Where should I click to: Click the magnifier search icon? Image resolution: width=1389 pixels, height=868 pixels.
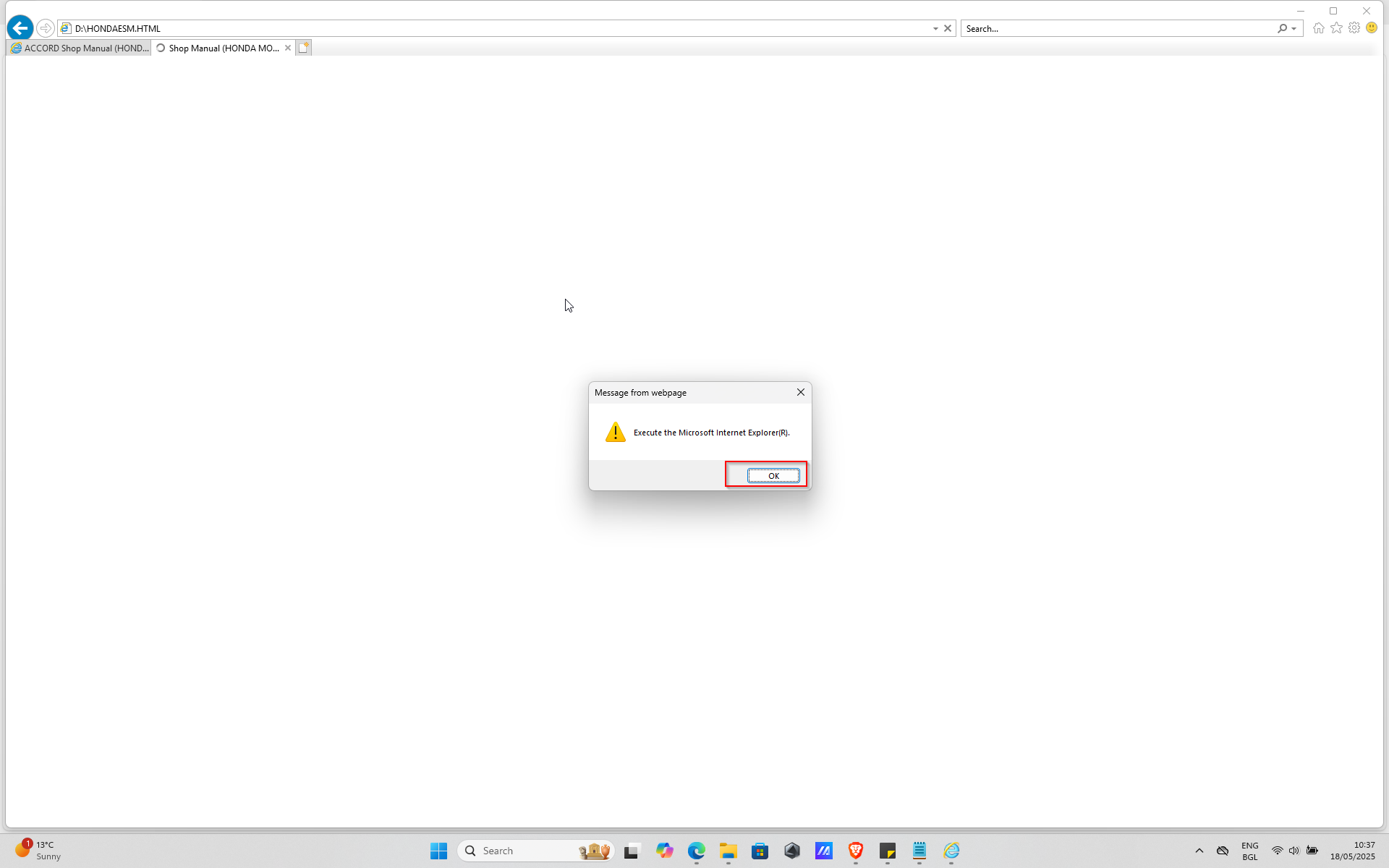(x=1282, y=28)
